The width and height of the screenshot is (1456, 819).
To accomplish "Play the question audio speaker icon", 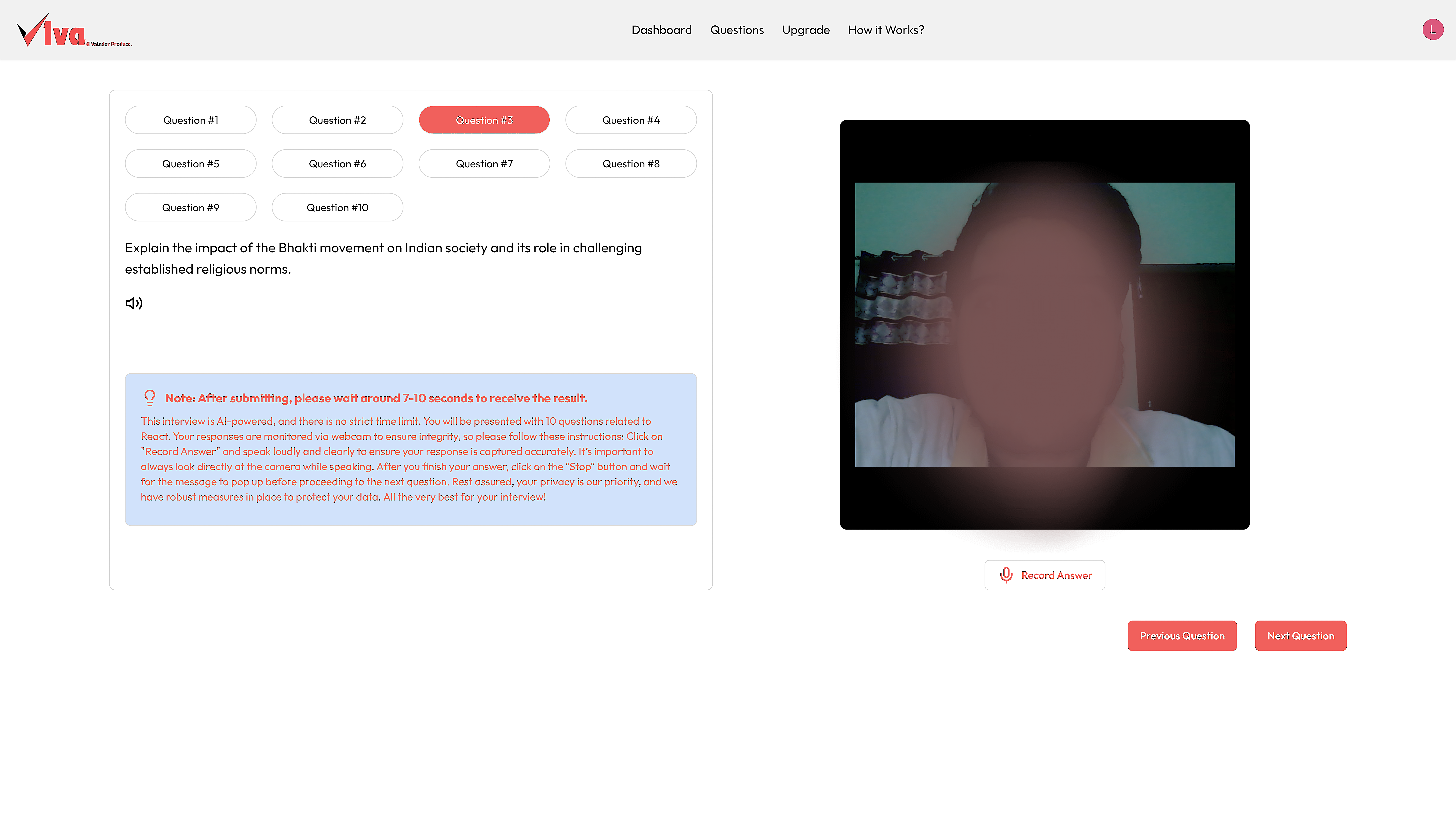I will click(x=134, y=304).
